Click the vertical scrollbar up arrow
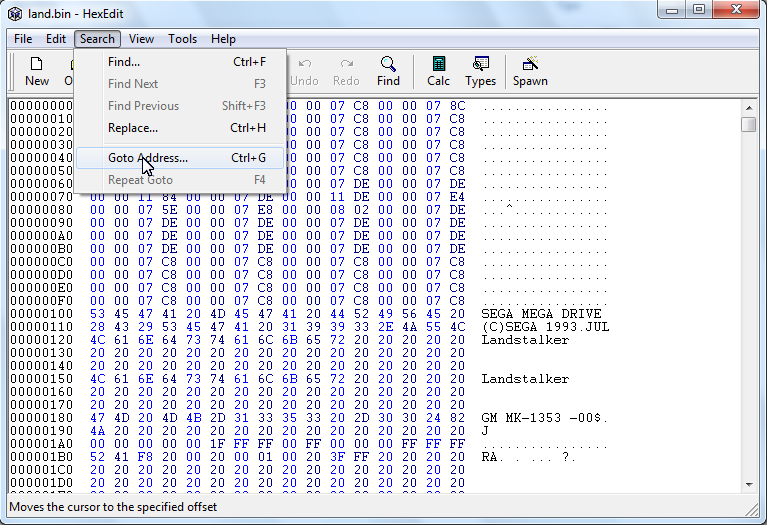Viewport: 767px width, 525px height. point(749,106)
